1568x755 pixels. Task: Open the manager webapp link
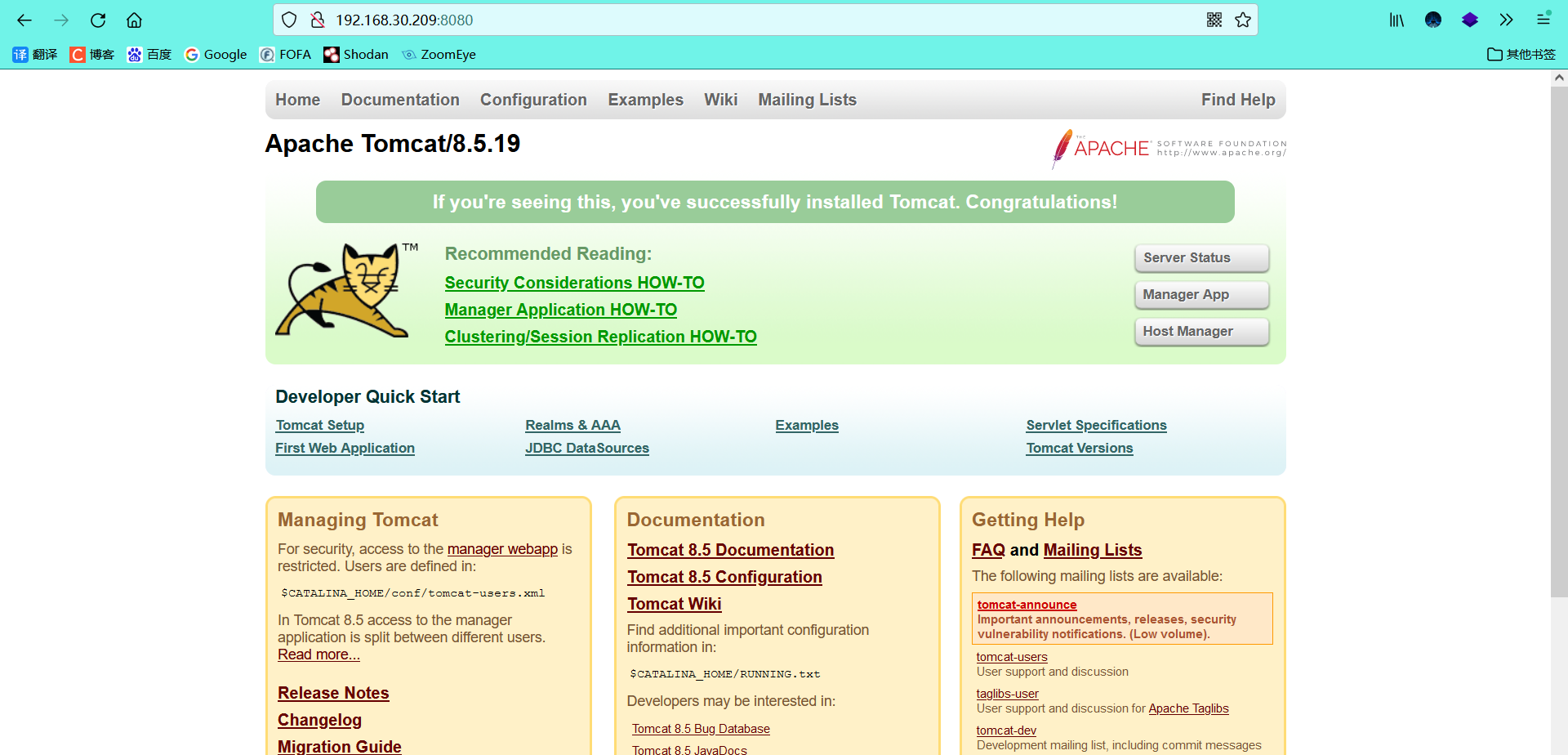click(502, 549)
